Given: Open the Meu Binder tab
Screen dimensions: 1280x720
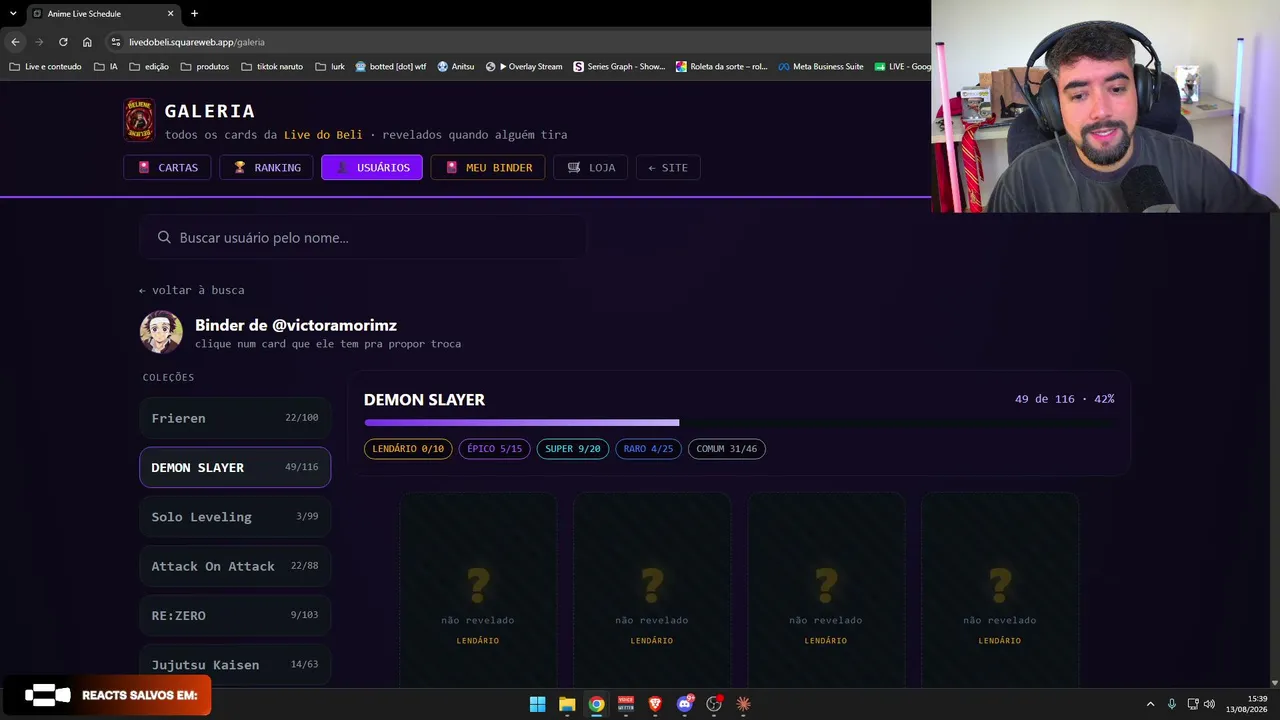Looking at the screenshot, I should 488,168.
